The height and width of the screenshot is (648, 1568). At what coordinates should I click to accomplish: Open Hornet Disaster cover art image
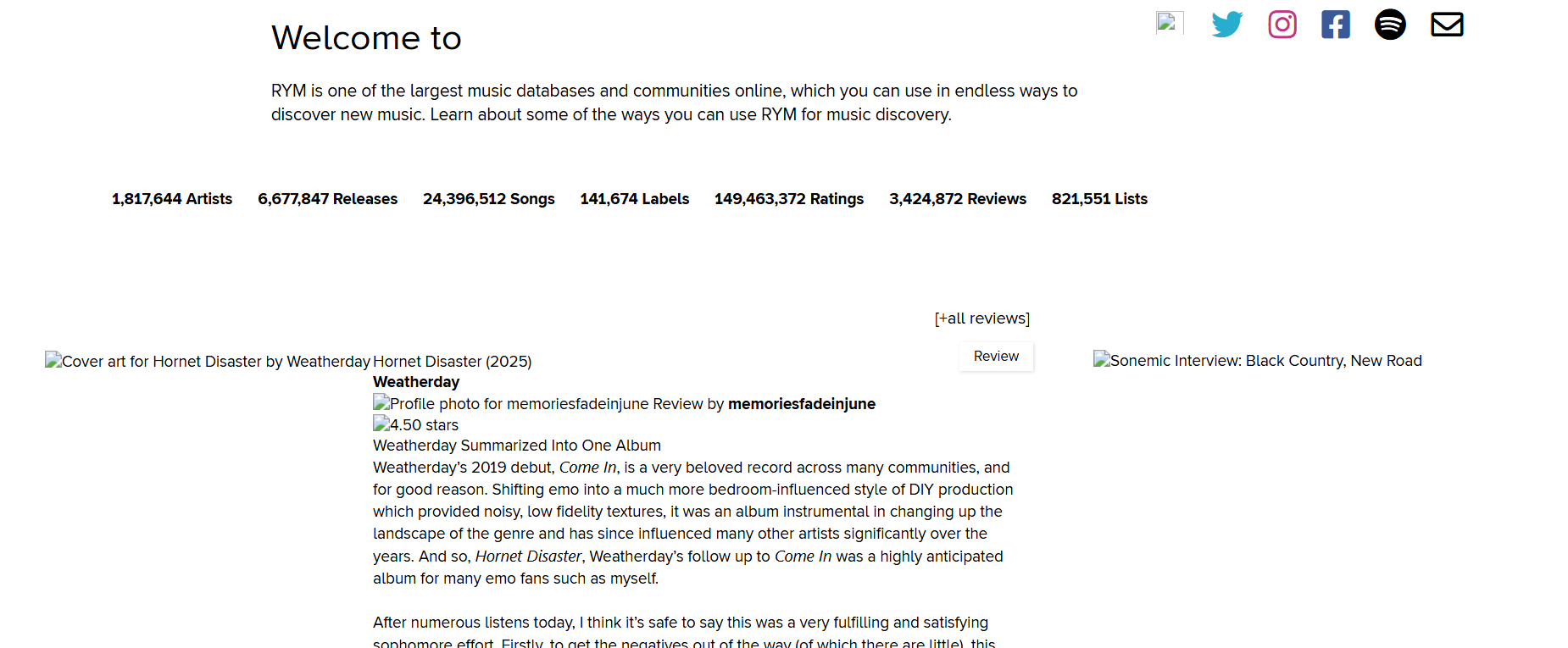click(x=208, y=362)
